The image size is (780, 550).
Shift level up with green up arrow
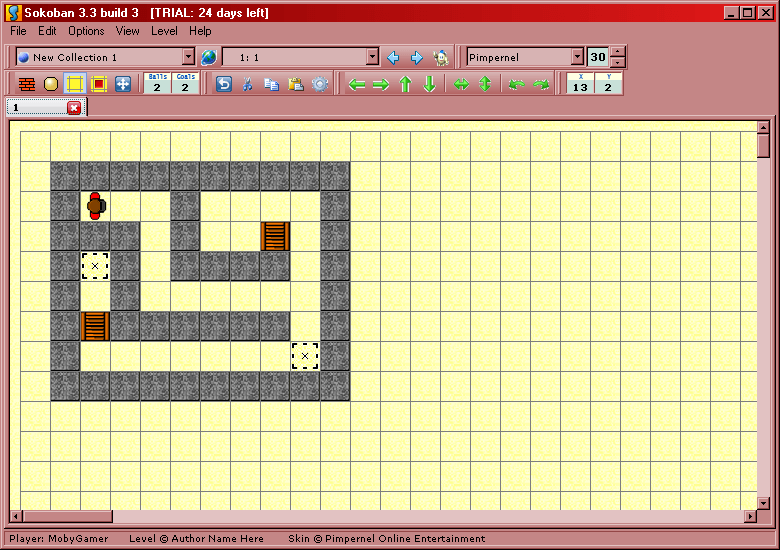tap(405, 84)
